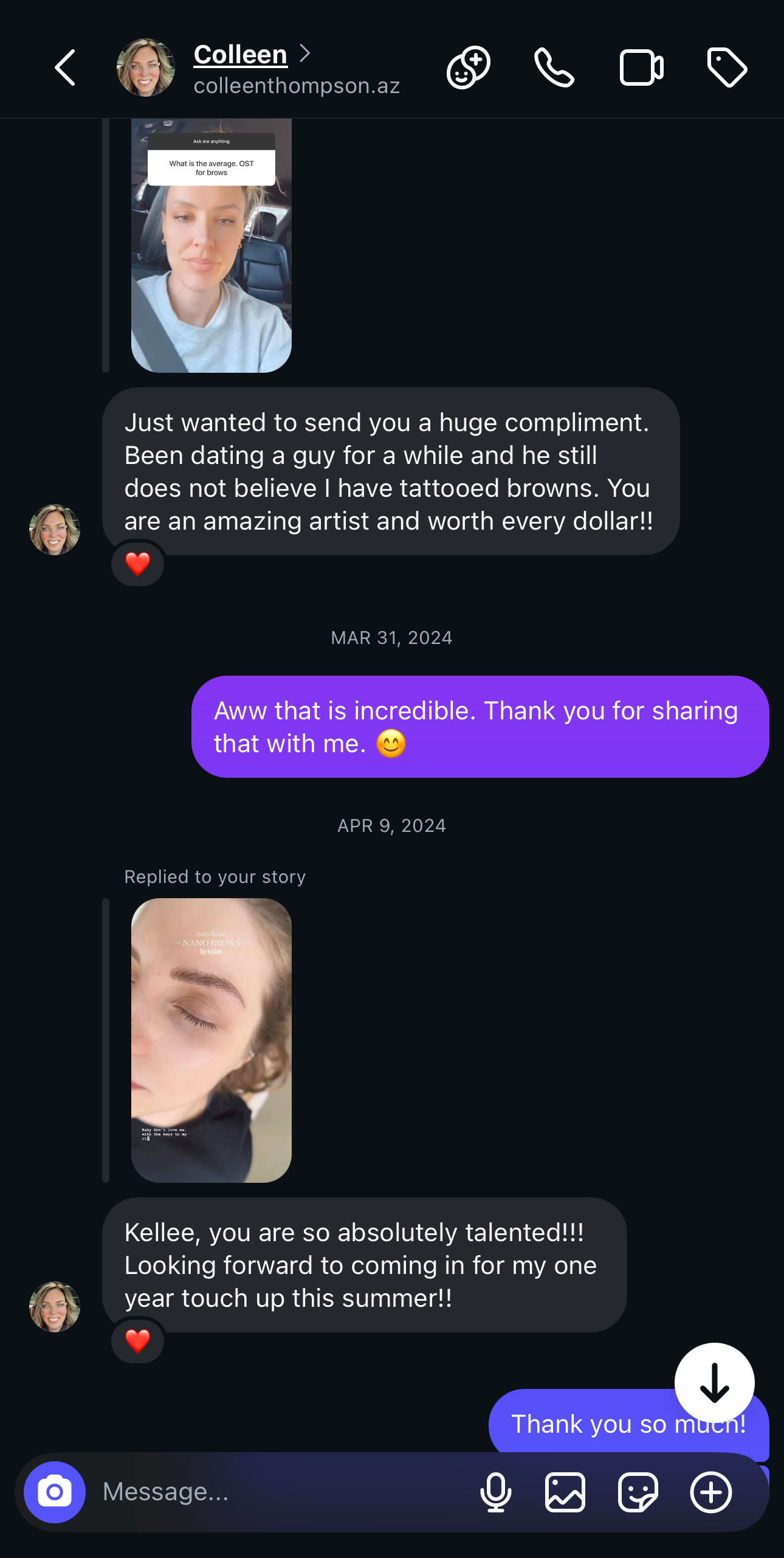
Task: Open photo gallery picker icon
Action: point(565,1492)
